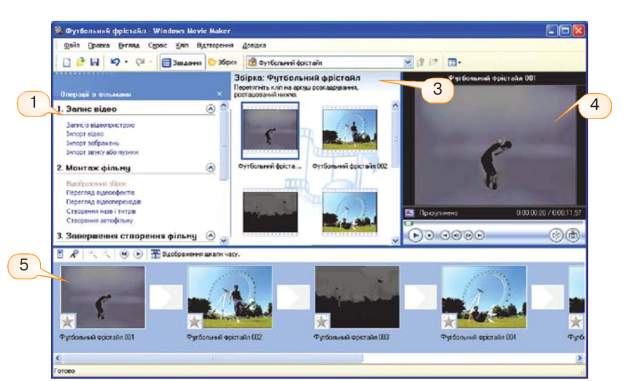Click the star effect icon on storyboard clip 004
The height and width of the screenshot is (381, 630).
(x=449, y=322)
